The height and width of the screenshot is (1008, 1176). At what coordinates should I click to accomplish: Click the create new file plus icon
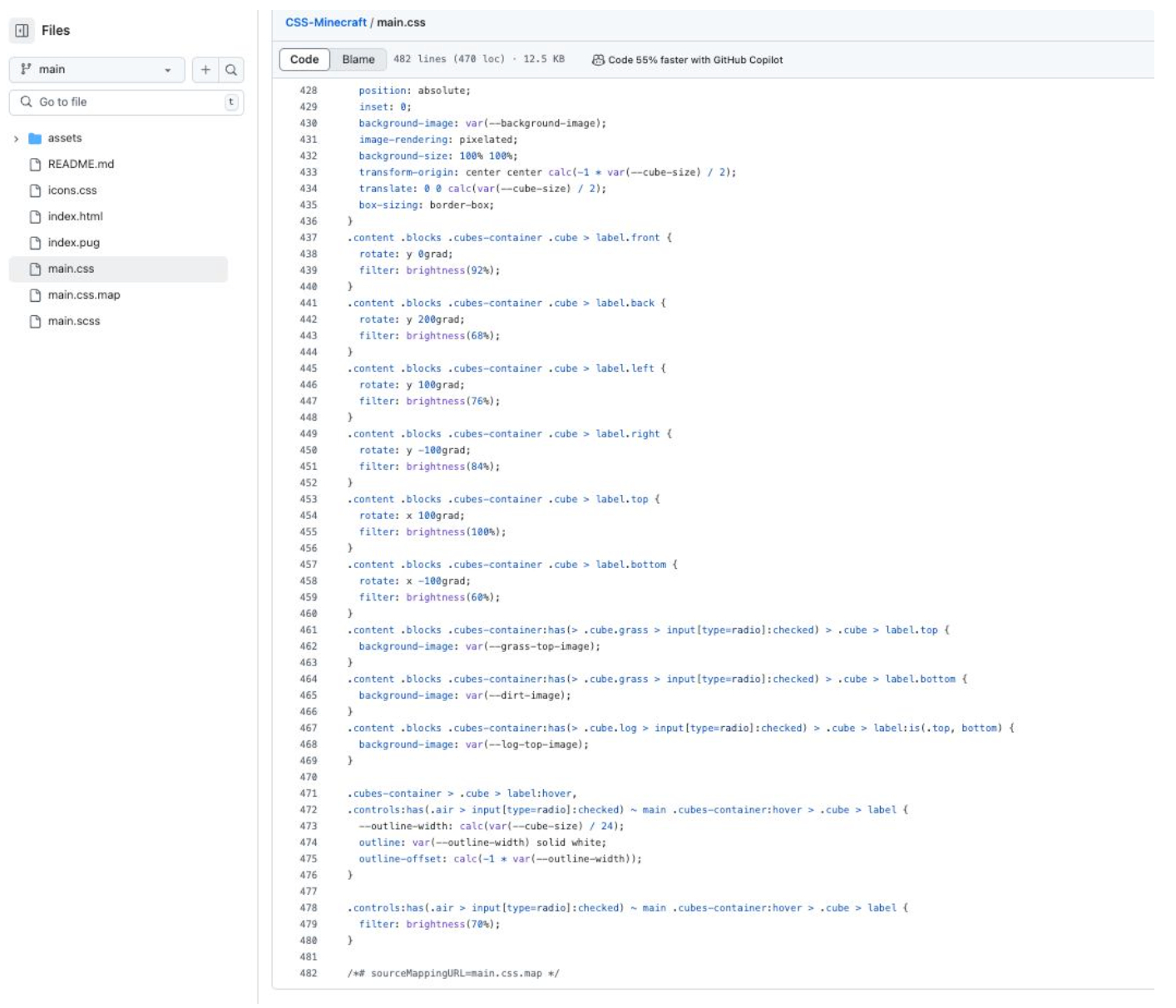pos(205,70)
